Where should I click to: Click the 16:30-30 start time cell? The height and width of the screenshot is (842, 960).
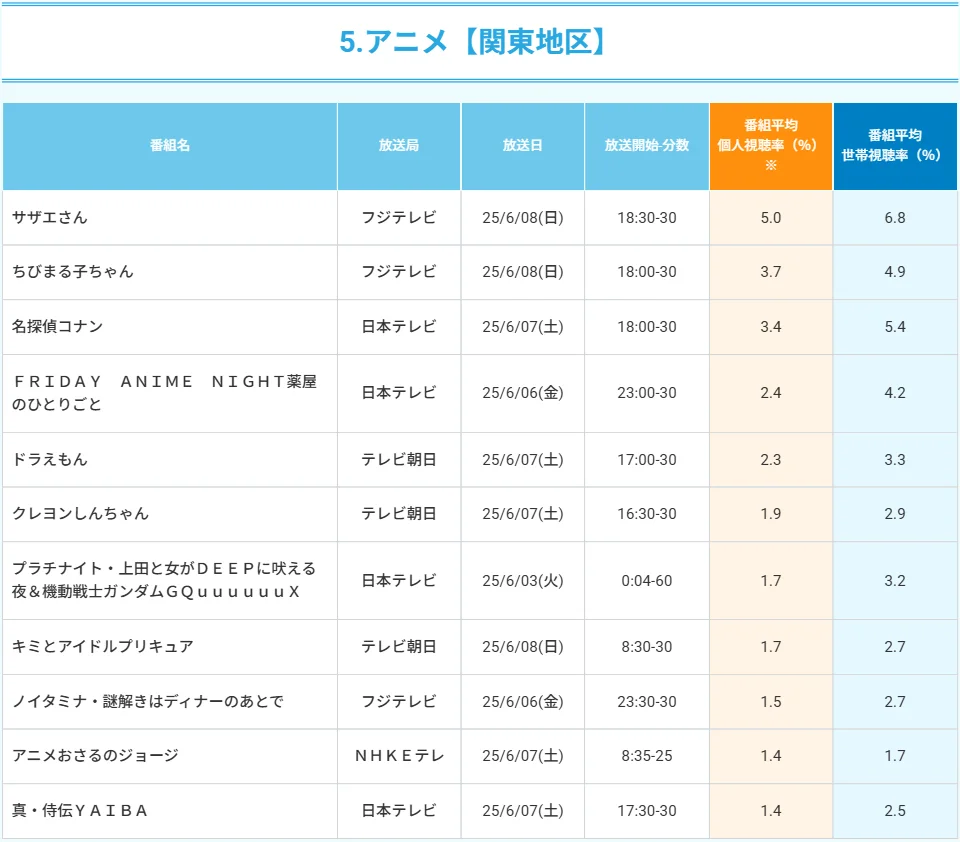647,513
